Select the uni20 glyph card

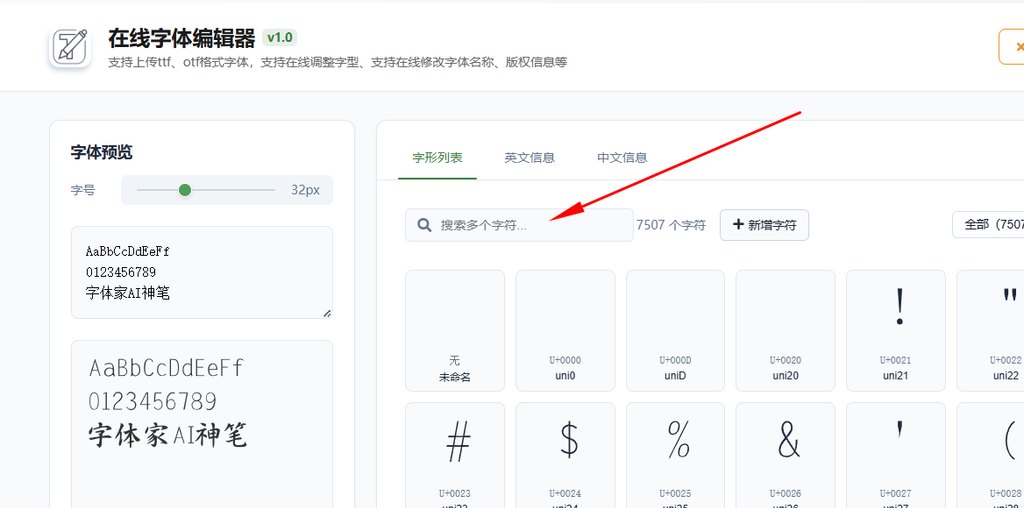click(x=786, y=330)
